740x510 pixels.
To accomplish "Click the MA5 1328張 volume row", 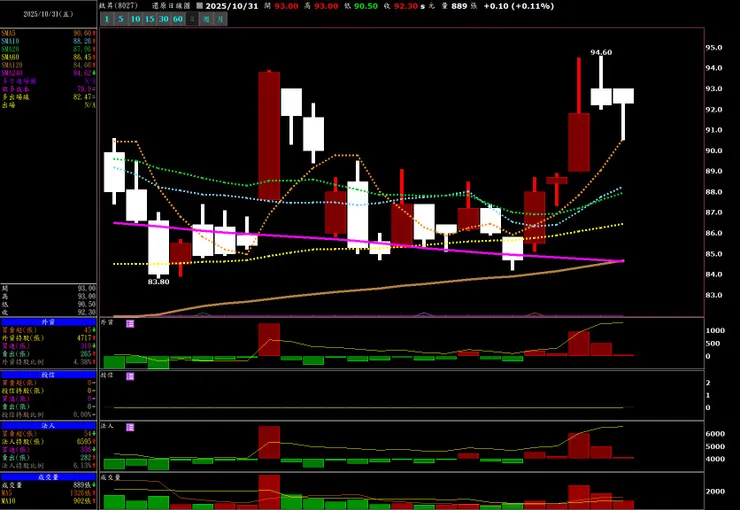I will pyautogui.click(x=49, y=493).
